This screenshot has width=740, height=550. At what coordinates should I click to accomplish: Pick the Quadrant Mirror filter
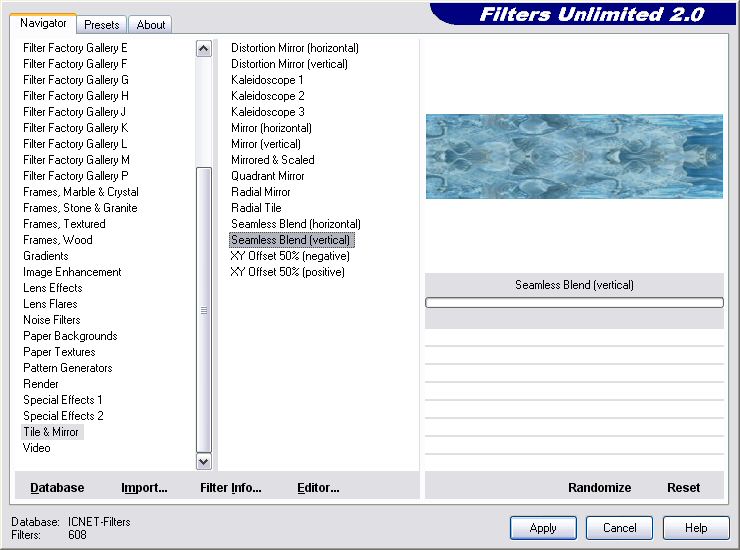(268, 176)
